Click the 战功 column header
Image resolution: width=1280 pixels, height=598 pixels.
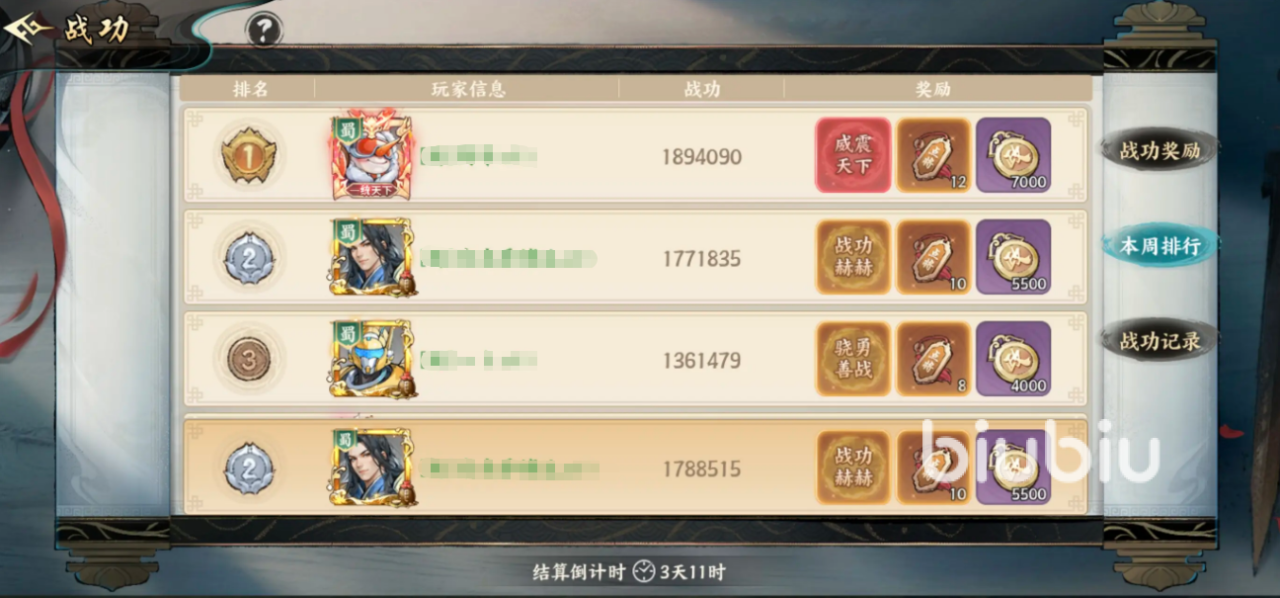pos(701,89)
